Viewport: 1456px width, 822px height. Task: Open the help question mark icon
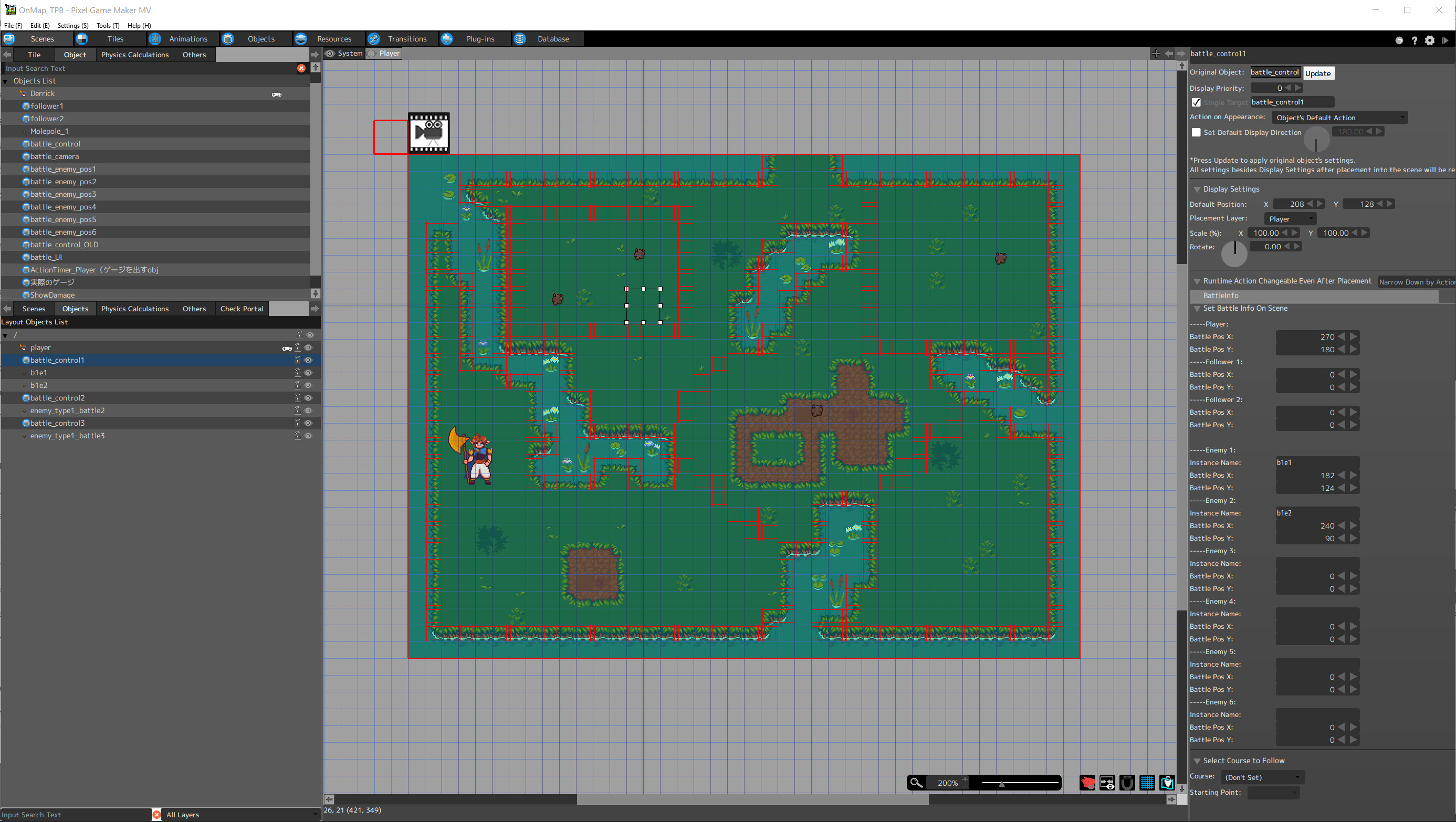click(x=1415, y=40)
